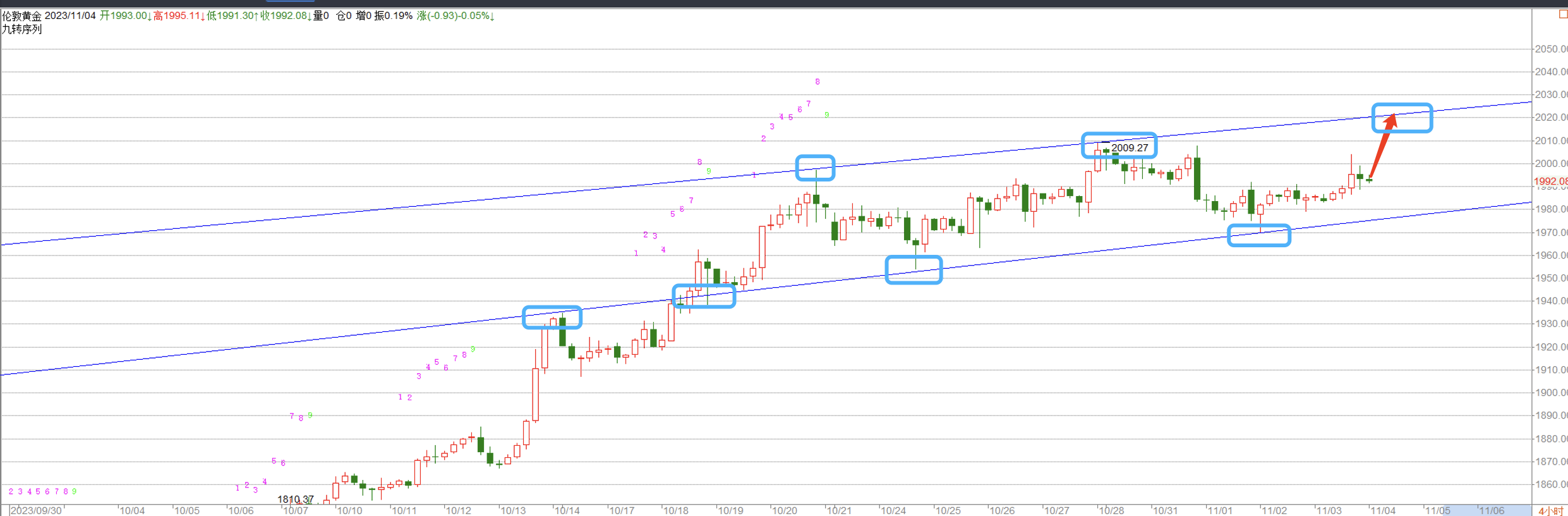Click the 11/01 date on time axis

point(1219,510)
